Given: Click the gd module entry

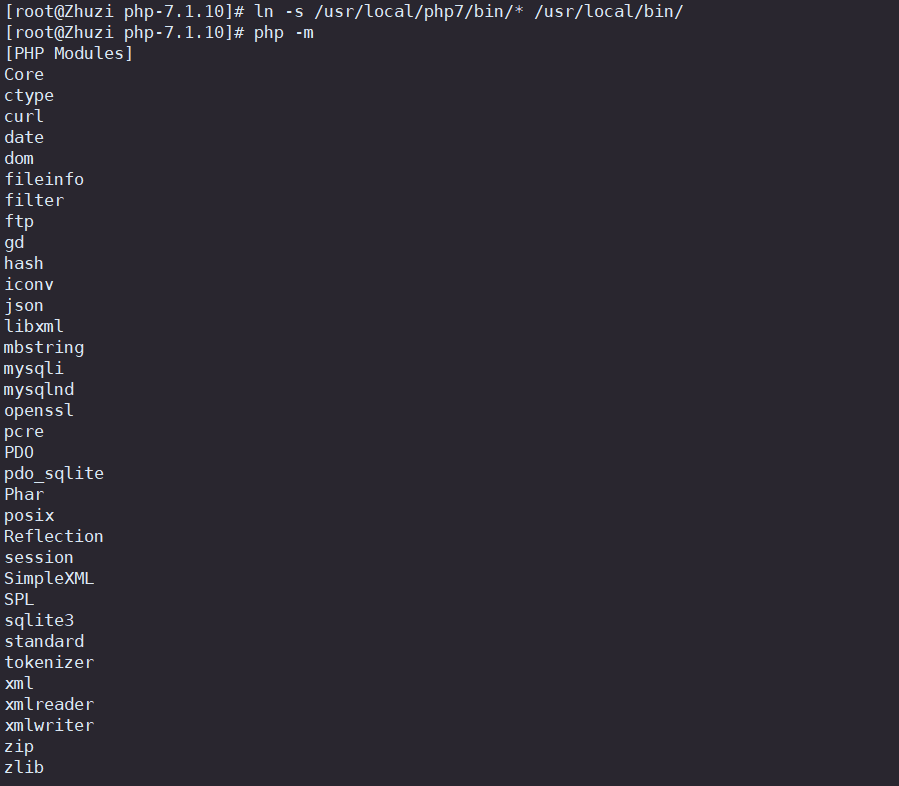Looking at the screenshot, I should 14,243.
